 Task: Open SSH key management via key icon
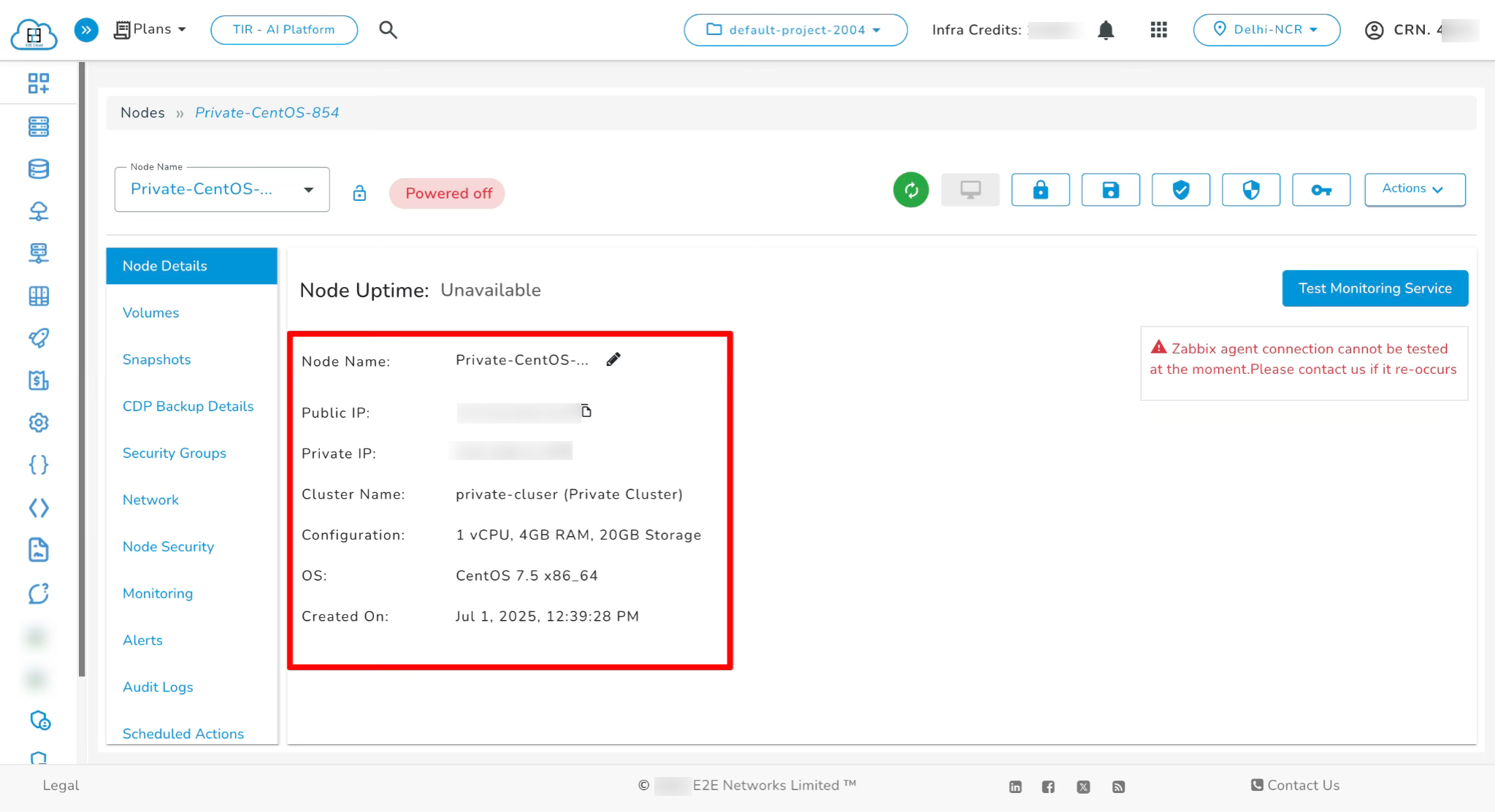pos(1320,190)
